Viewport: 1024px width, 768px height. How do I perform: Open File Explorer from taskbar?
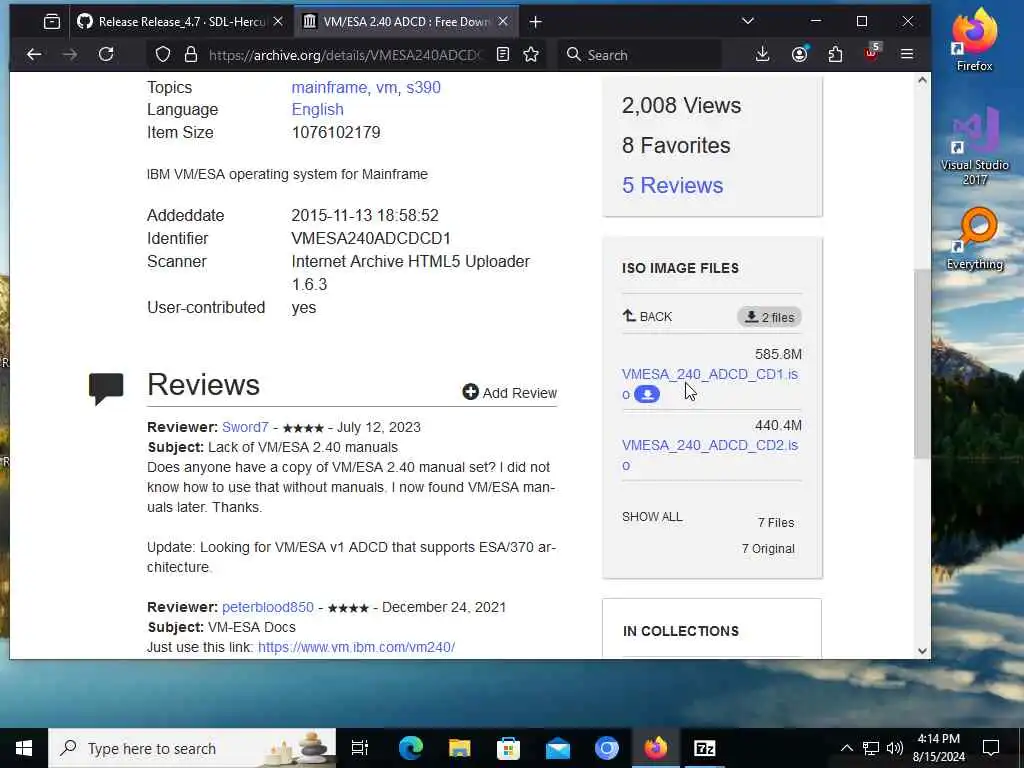[x=460, y=748]
